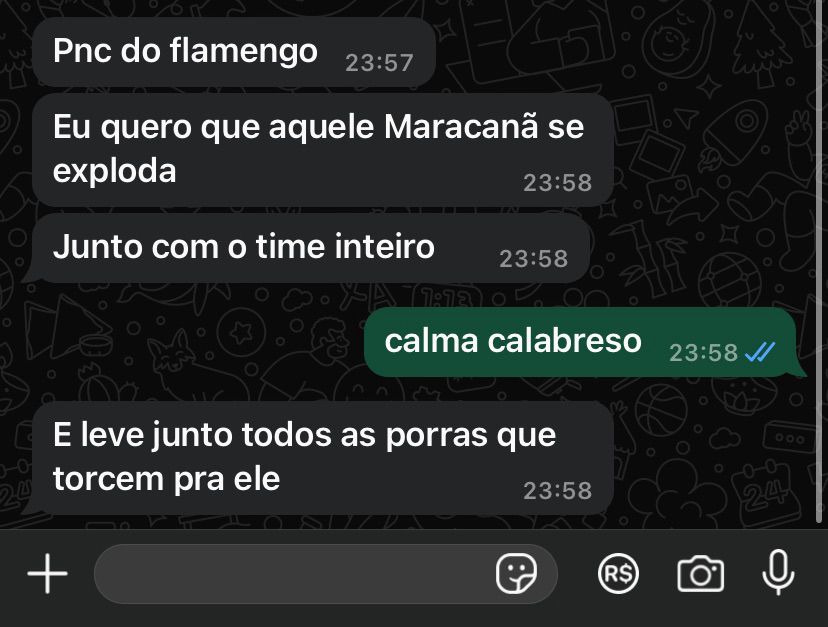828x627 pixels.
Task: Click the word "exploda" in second message
Action: point(115,171)
